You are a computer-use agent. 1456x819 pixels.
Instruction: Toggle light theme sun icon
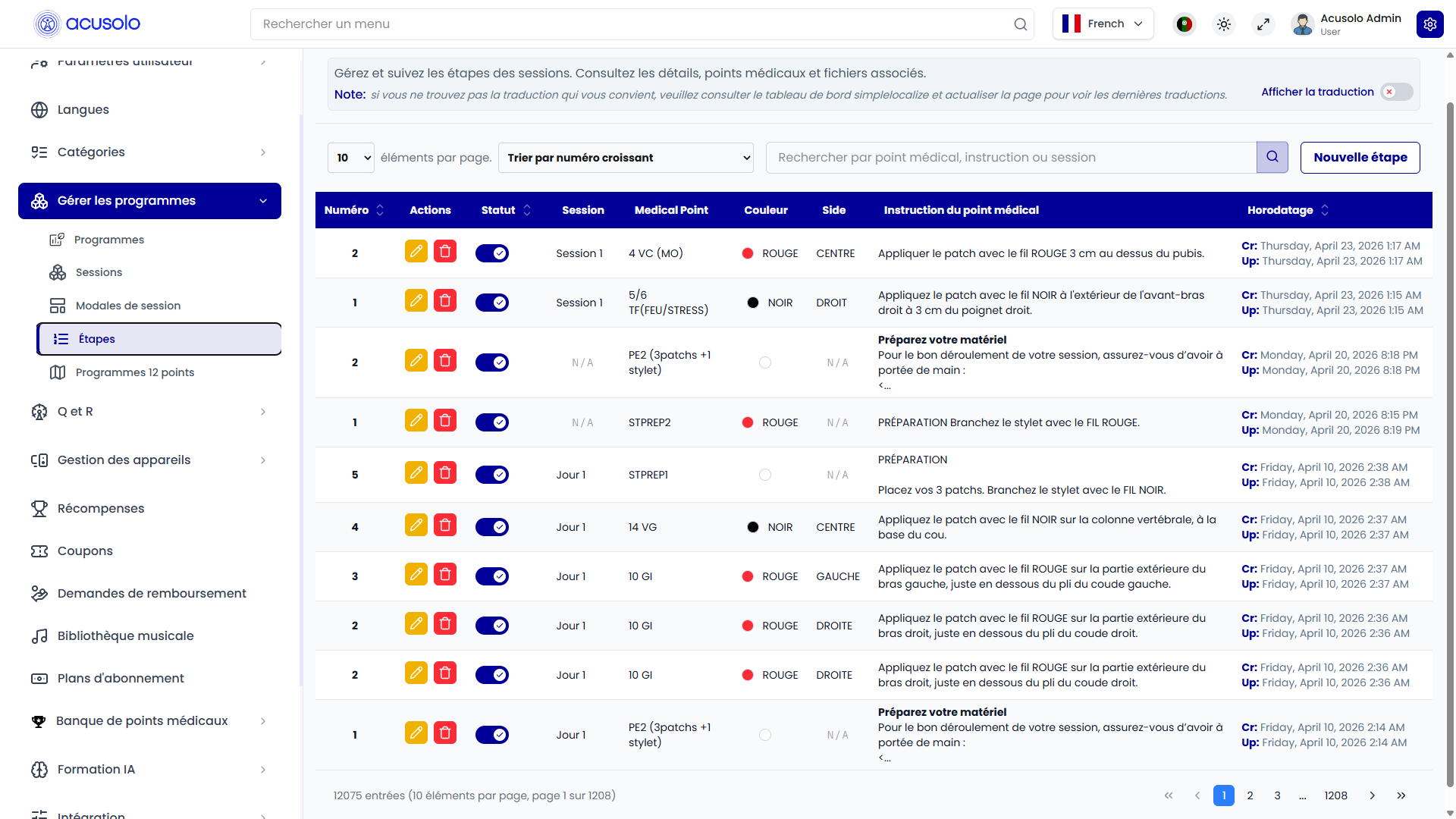tap(1224, 24)
